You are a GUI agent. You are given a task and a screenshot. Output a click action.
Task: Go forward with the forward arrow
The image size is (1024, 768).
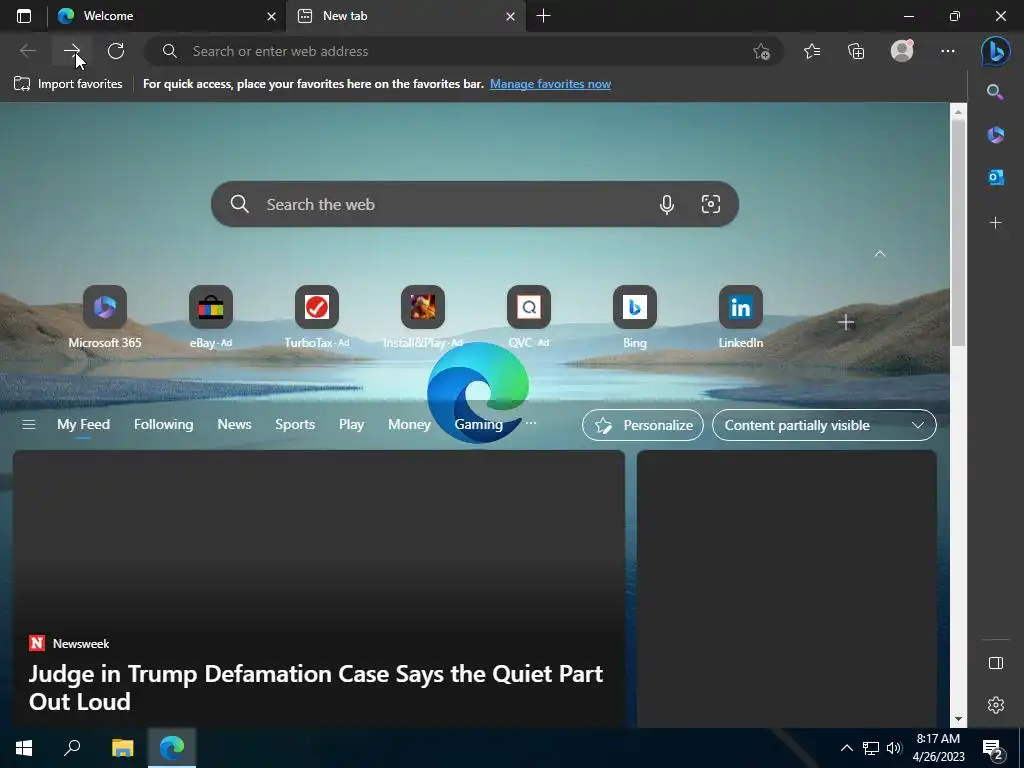pos(72,51)
